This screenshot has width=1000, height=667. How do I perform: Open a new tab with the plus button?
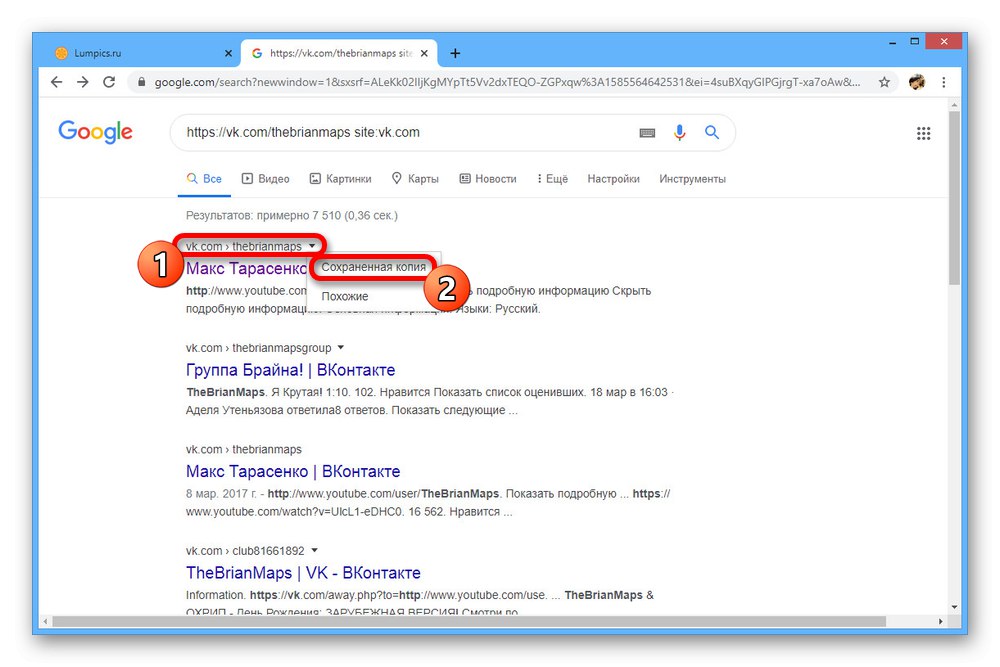(x=455, y=54)
